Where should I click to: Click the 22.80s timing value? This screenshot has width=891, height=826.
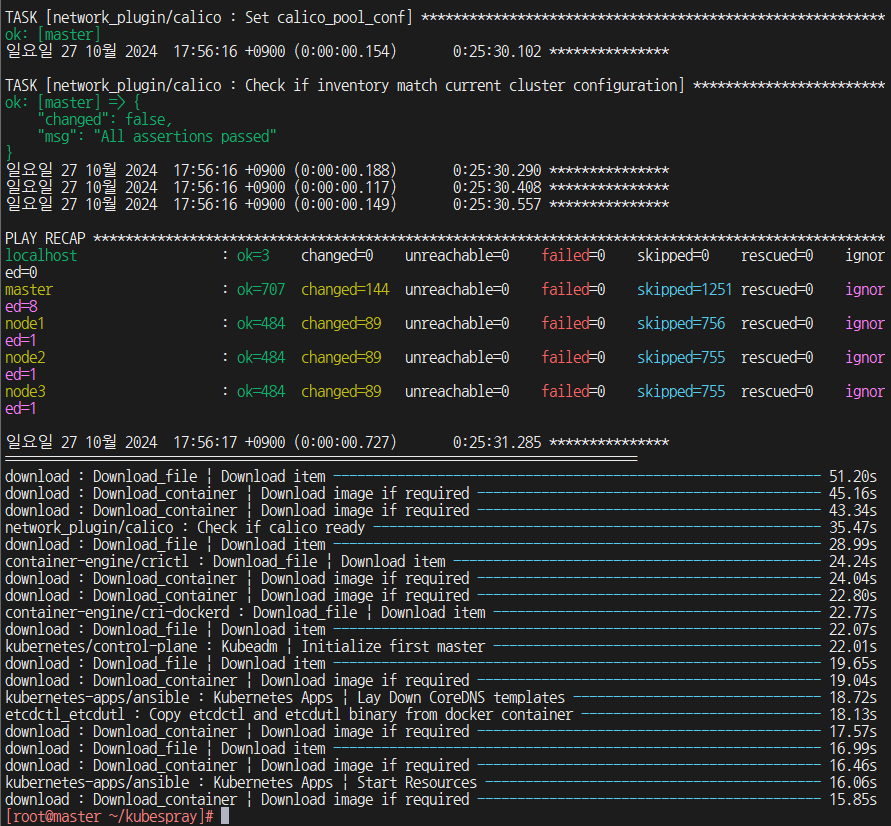tap(853, 596)
